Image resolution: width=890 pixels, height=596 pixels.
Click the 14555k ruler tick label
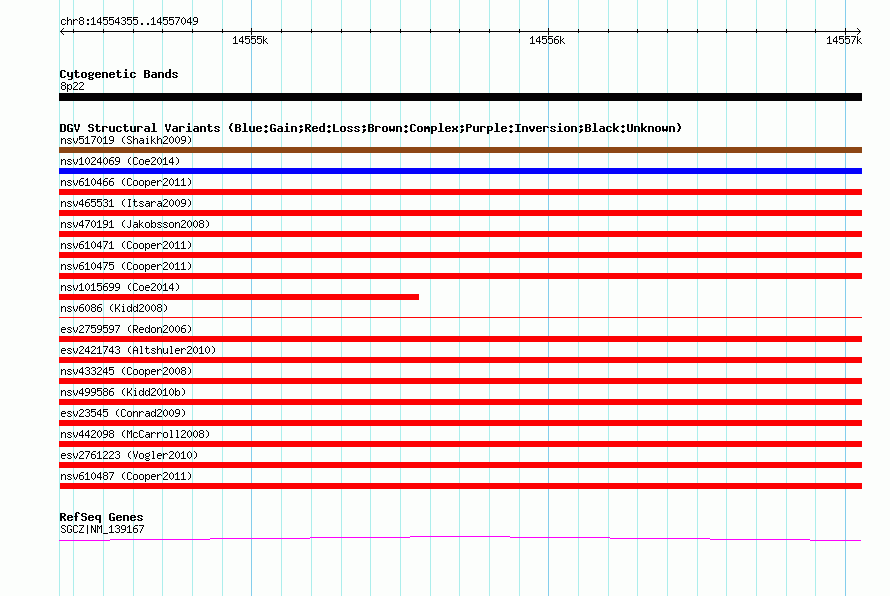(250, 40)
